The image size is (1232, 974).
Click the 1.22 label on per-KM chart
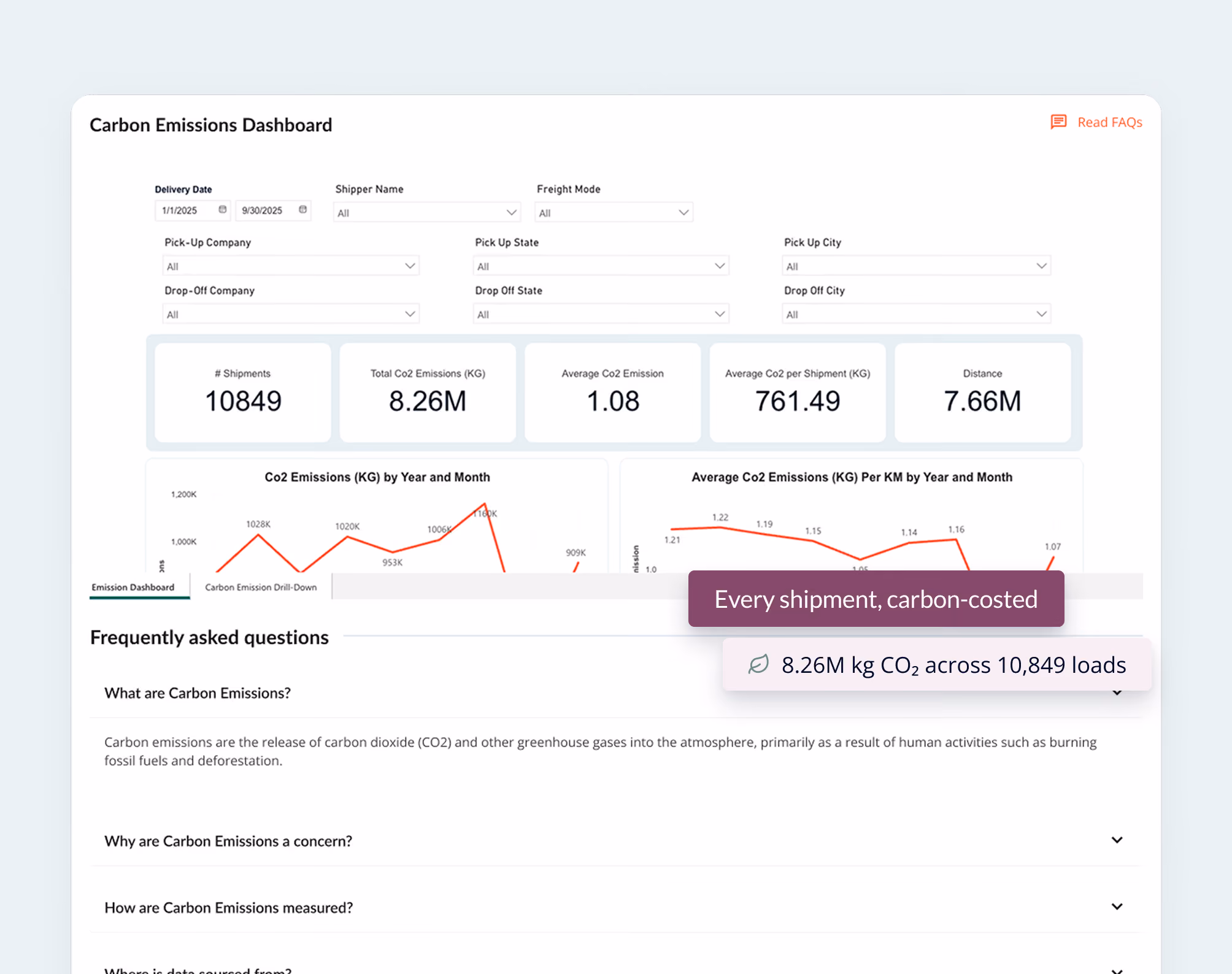720,517
